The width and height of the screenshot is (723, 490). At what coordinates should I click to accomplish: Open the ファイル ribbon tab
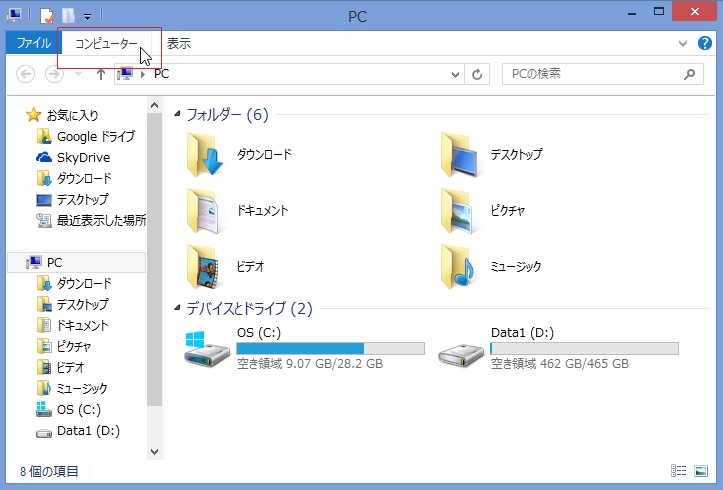click(33, 43)
